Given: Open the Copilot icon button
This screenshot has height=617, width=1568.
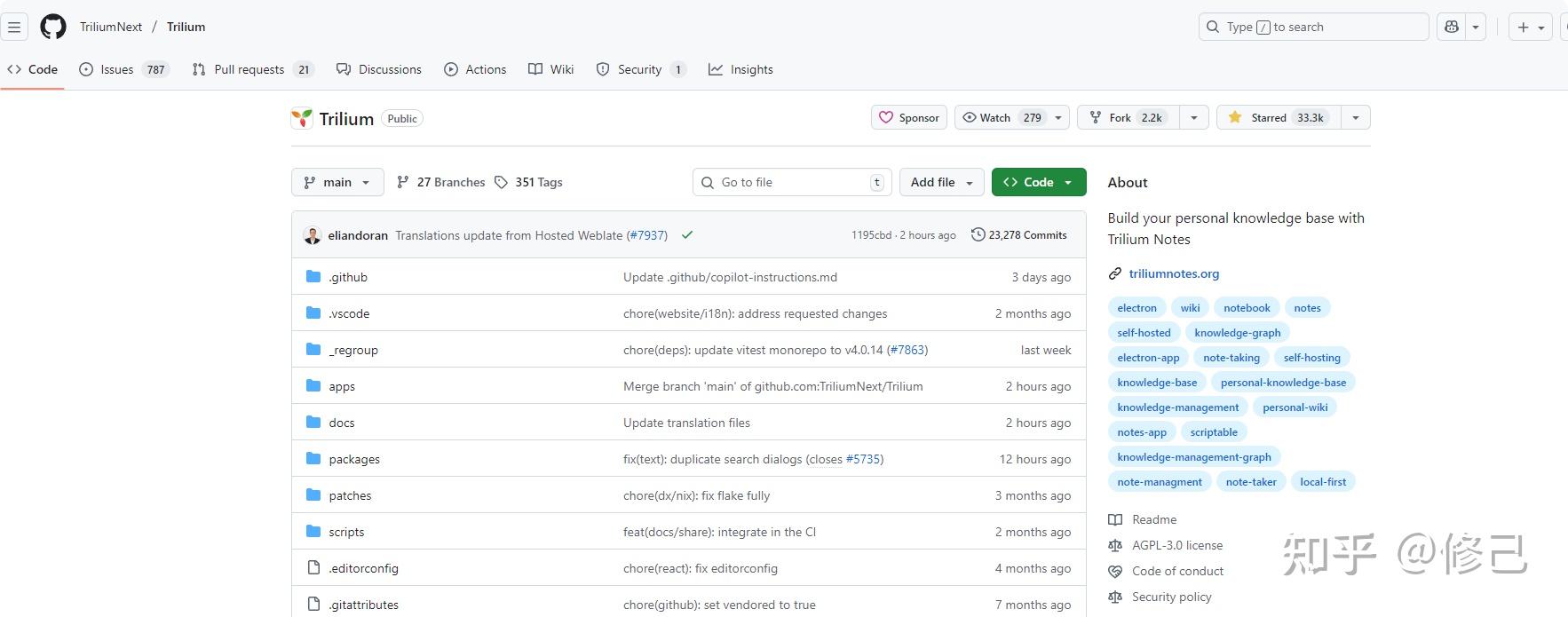Looking at the screenshot, I should pos(1452,27).
